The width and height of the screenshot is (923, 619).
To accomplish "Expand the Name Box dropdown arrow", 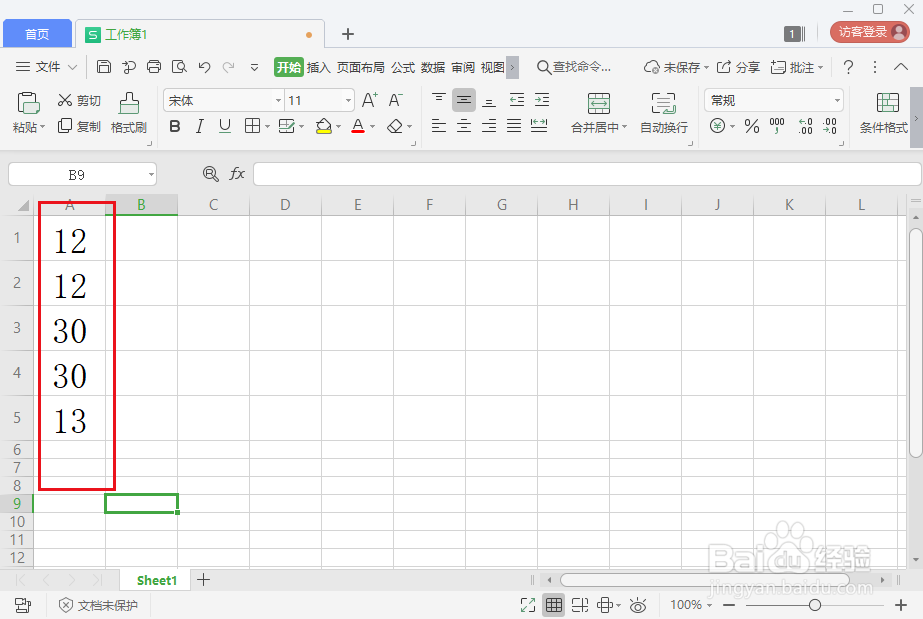I will [x=151, y=175].
